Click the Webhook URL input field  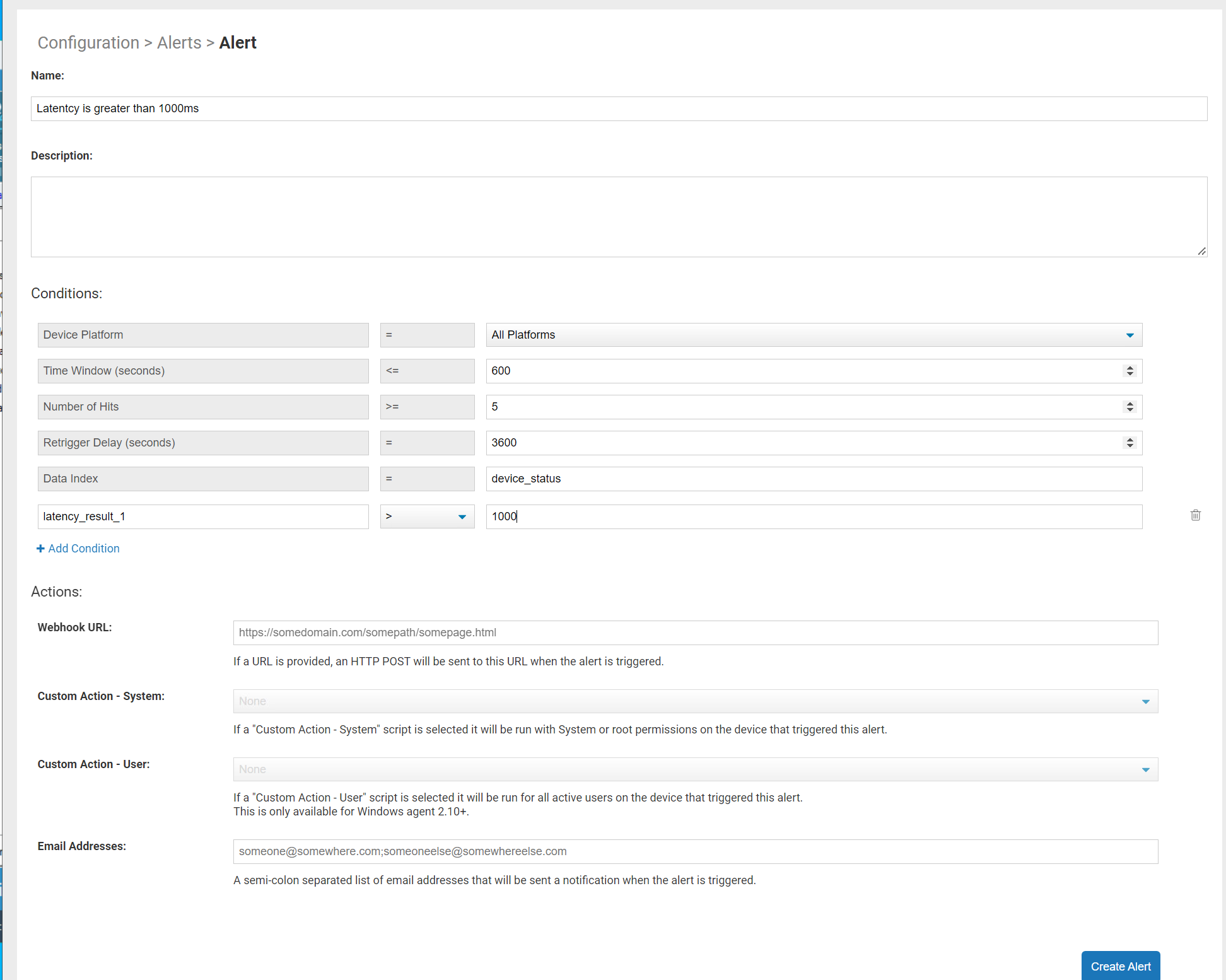tap(693, 632)
